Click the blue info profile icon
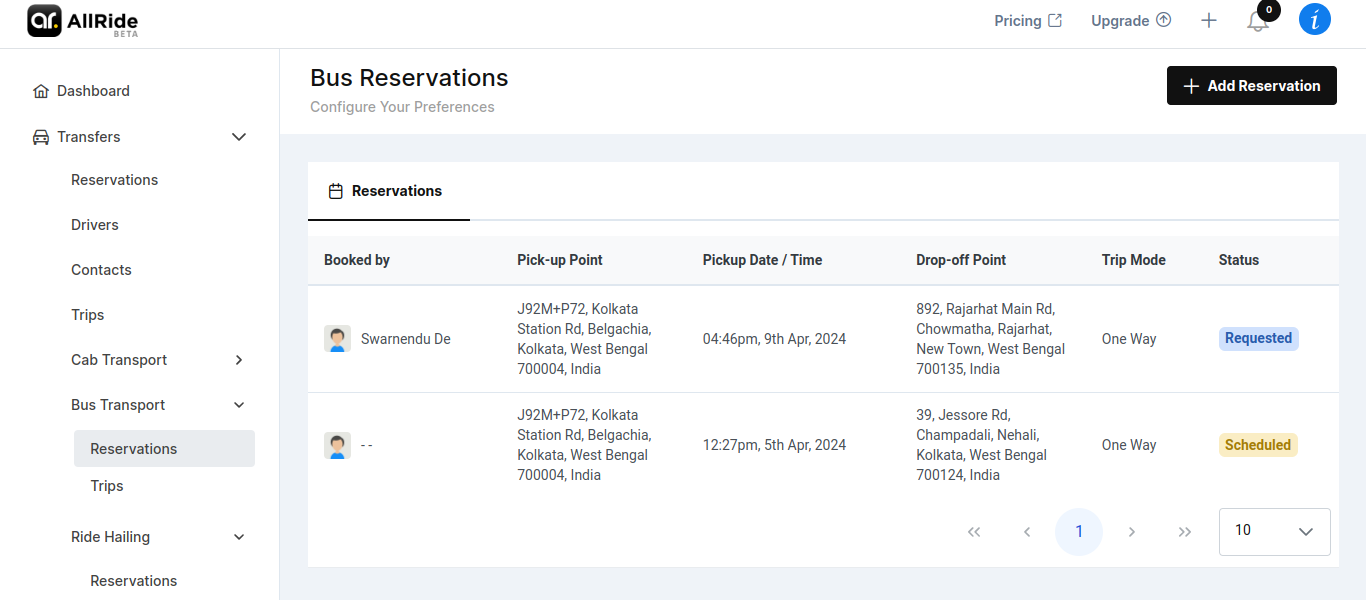This screenshot has height=600, width=1366. pos(1314,20)
